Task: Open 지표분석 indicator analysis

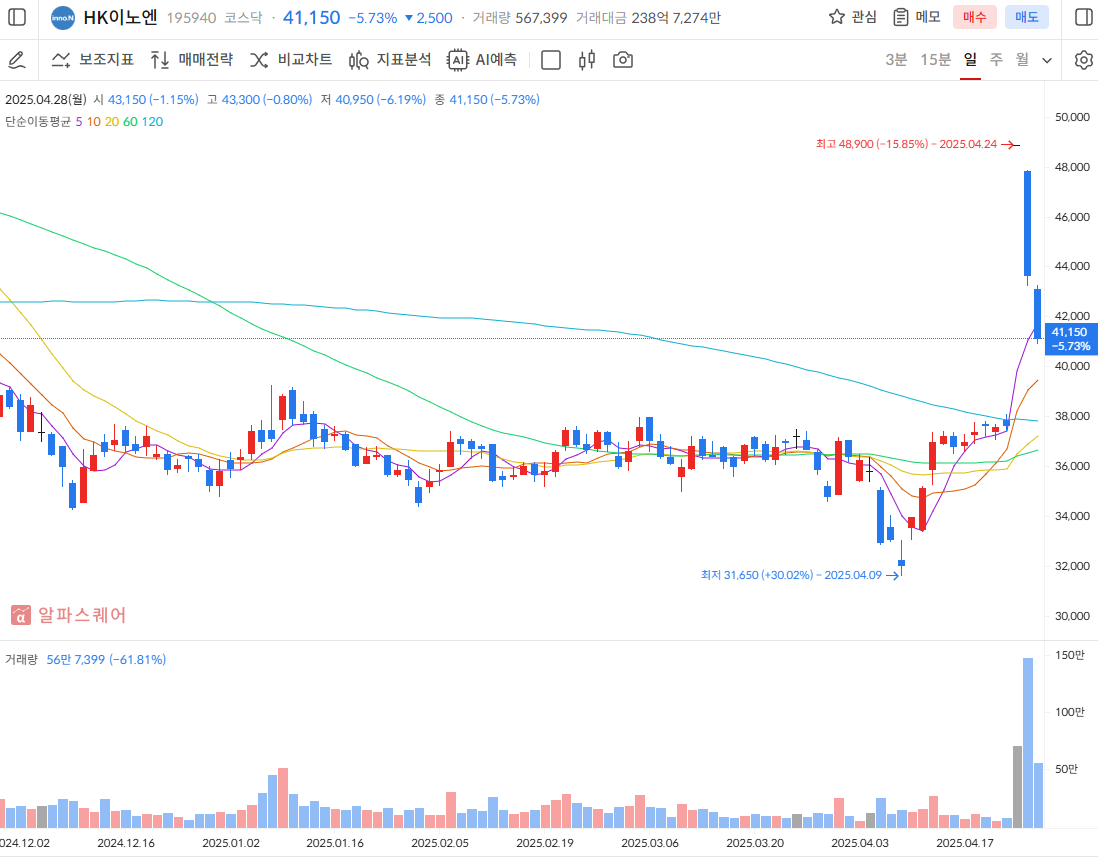Action: click(389, 60)
